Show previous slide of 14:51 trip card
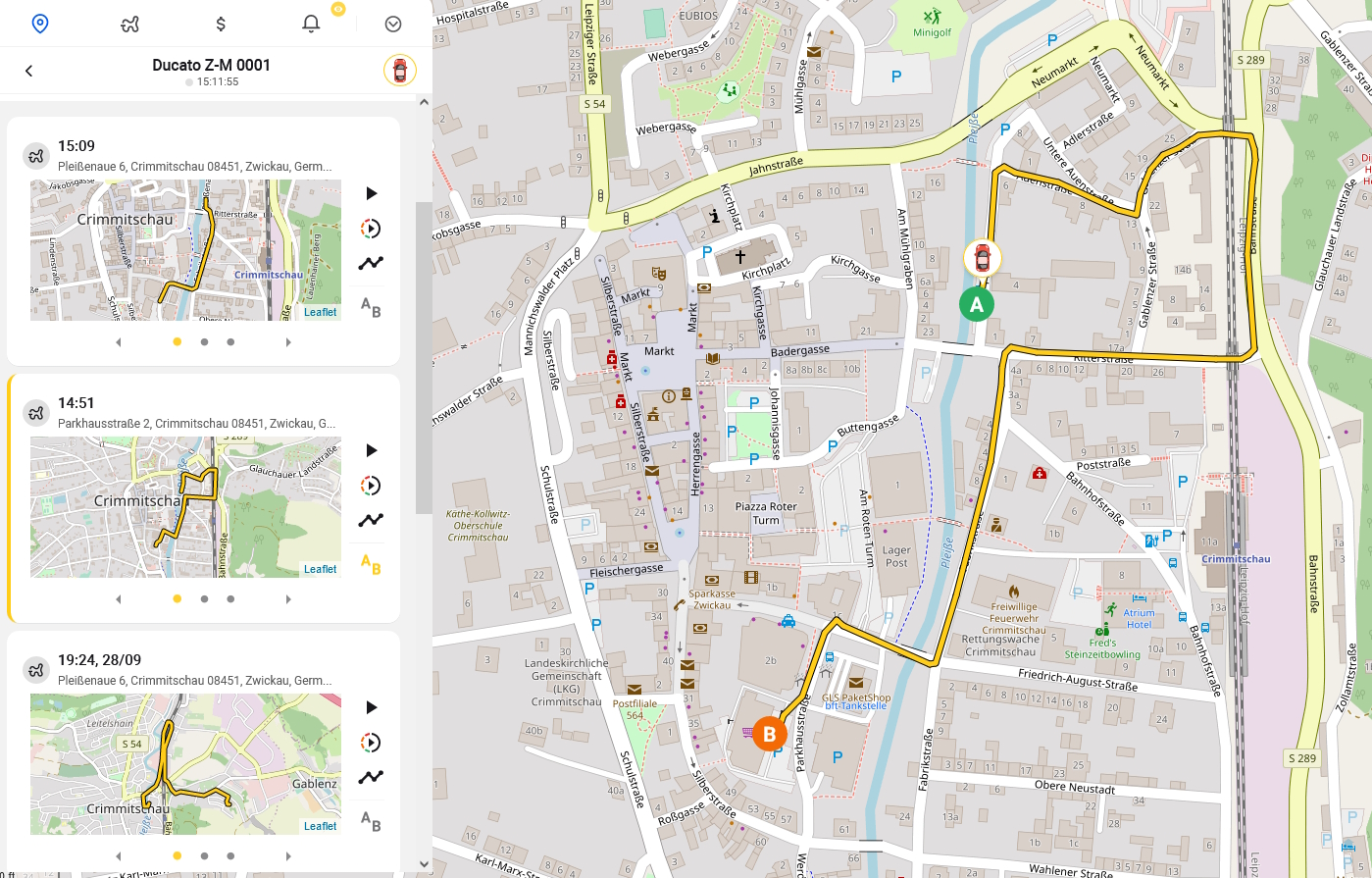This screenshot has height=878, width=1372. tap(119, 599)
